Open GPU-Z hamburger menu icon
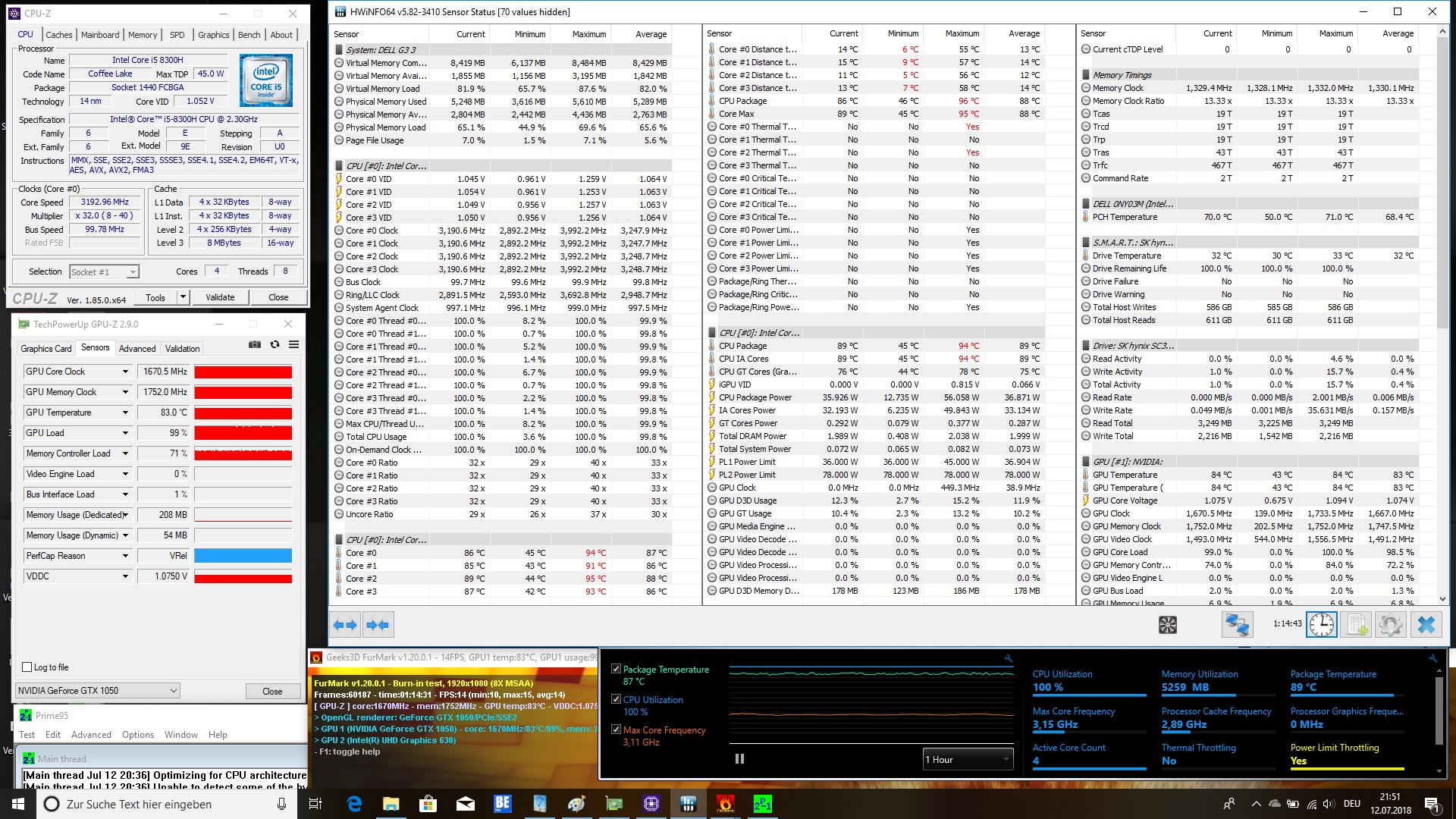Image resolution: width=1456 pixels, height=819 pixels. [x=293, y=345]
